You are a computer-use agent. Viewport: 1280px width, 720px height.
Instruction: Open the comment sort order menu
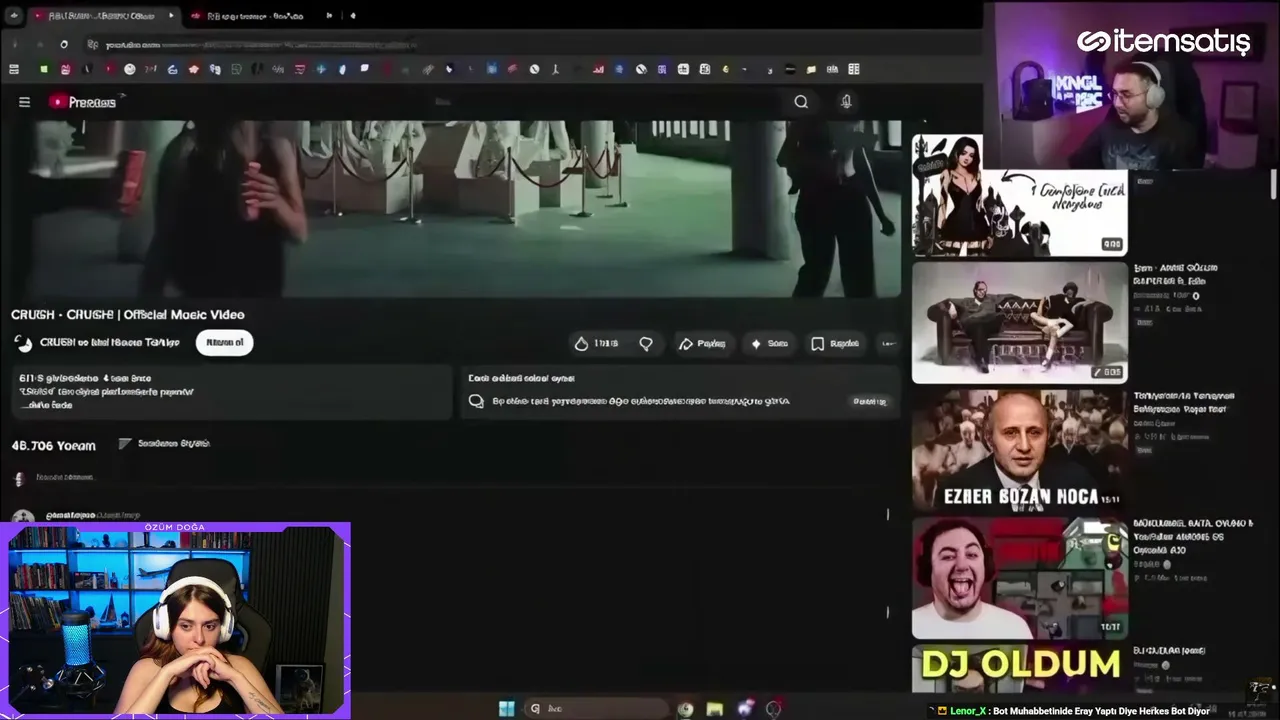(x=164, y=443)
